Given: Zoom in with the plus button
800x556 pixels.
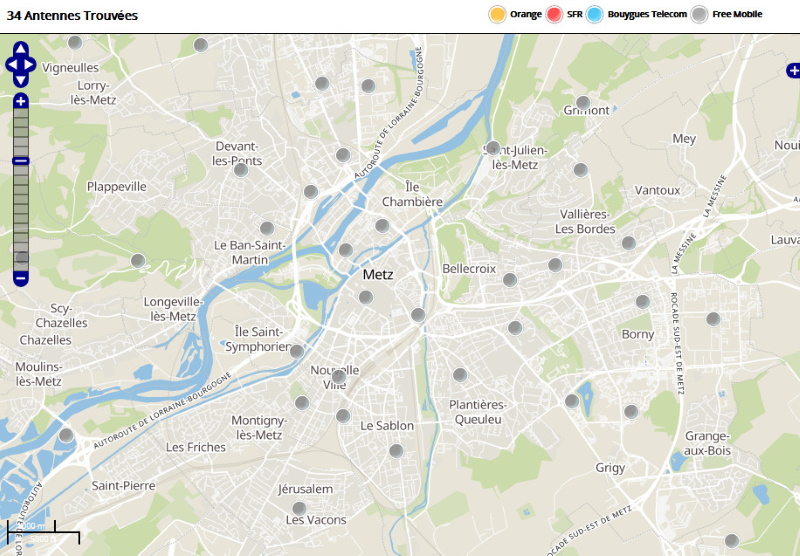Looking at the screenshot, I should pyautogui.click(x=21, y=101).
